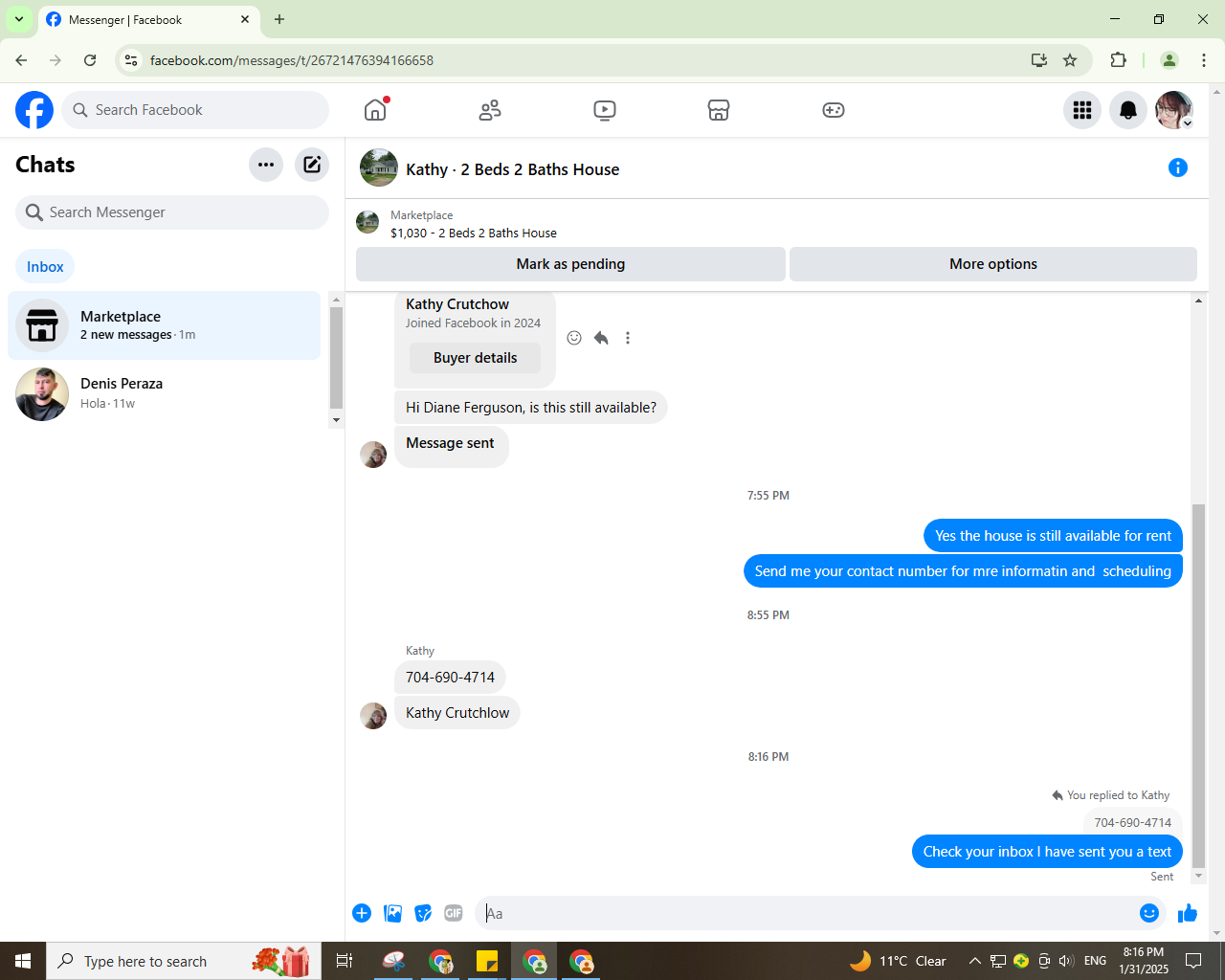Open the Marketplace storefront icon in top bar
1225x980 pixels.
point(719,110)
